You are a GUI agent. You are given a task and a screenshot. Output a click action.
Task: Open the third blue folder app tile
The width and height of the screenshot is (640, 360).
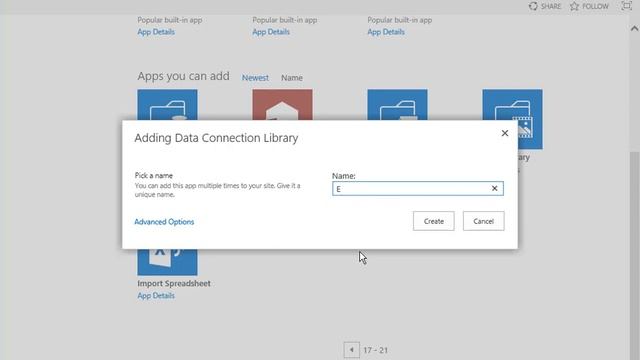click(x=398, y=104)
